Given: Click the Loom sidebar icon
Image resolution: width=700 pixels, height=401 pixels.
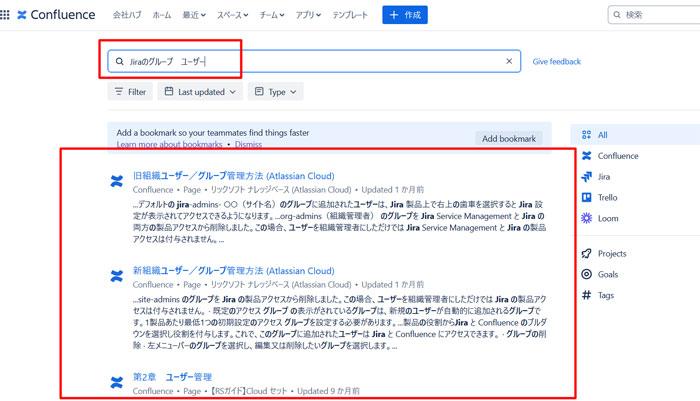Looking at the screenshot, I should click(x=587, y=218).
